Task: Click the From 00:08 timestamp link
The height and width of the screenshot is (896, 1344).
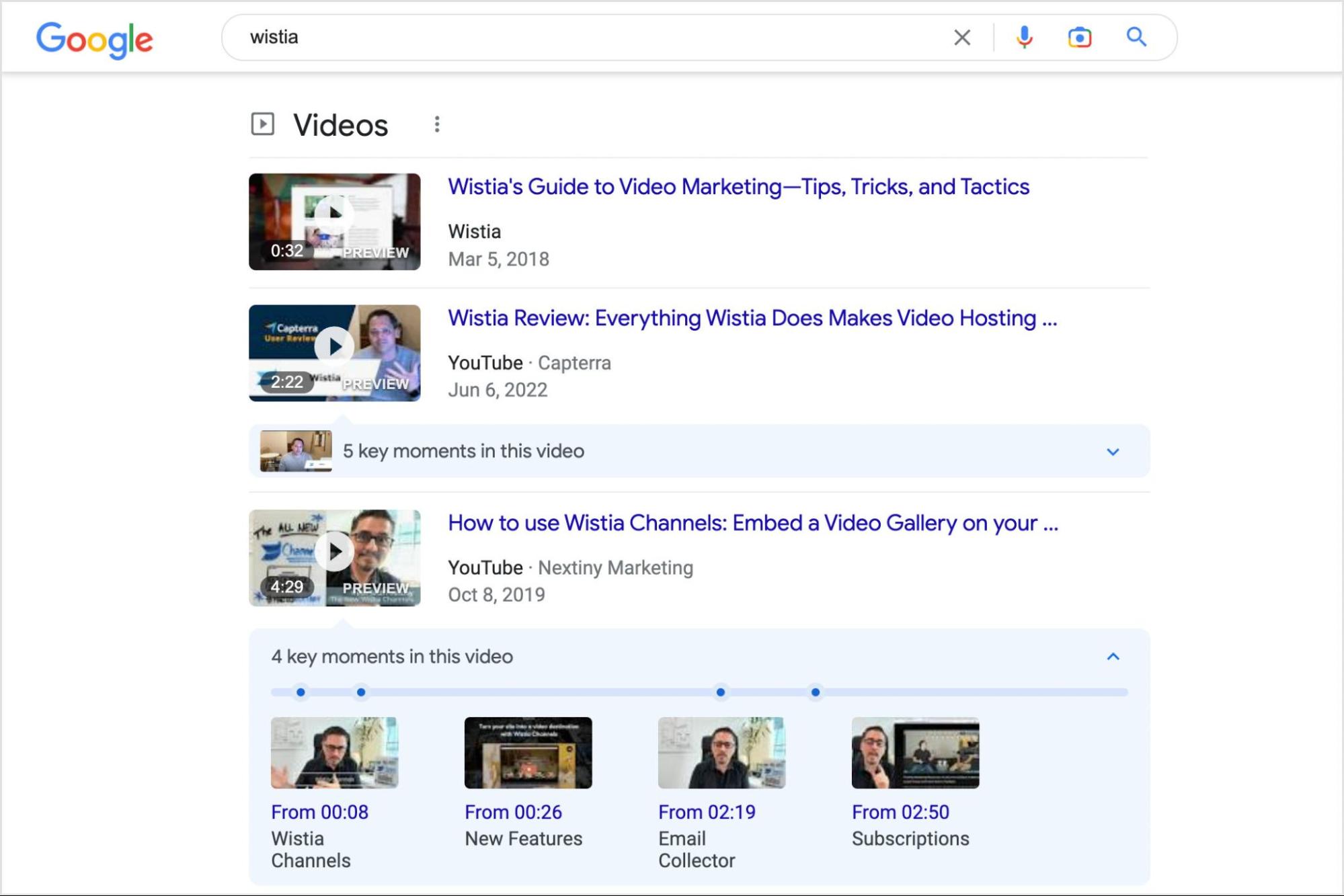Action: (x=319, y=812)
